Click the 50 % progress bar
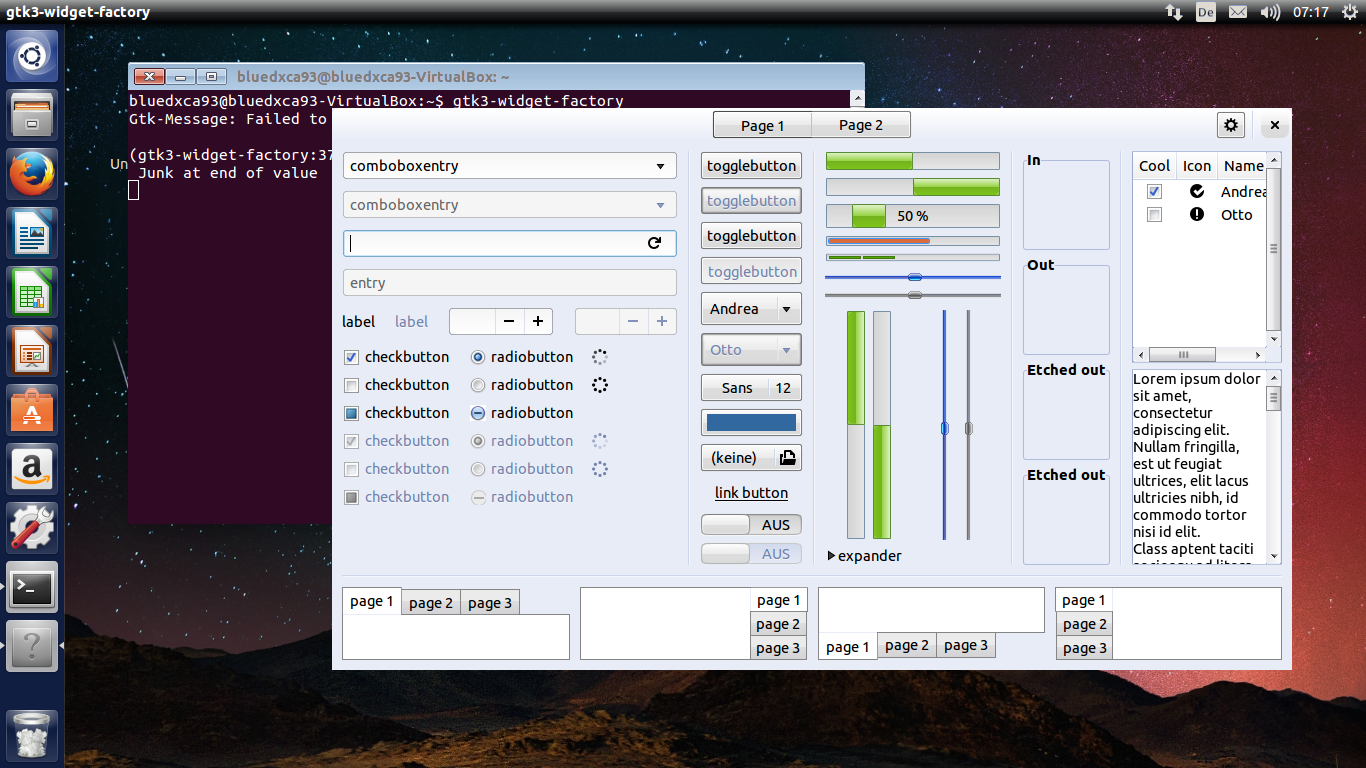Viewport: 1366px width, 768px height. click(912, 216)
